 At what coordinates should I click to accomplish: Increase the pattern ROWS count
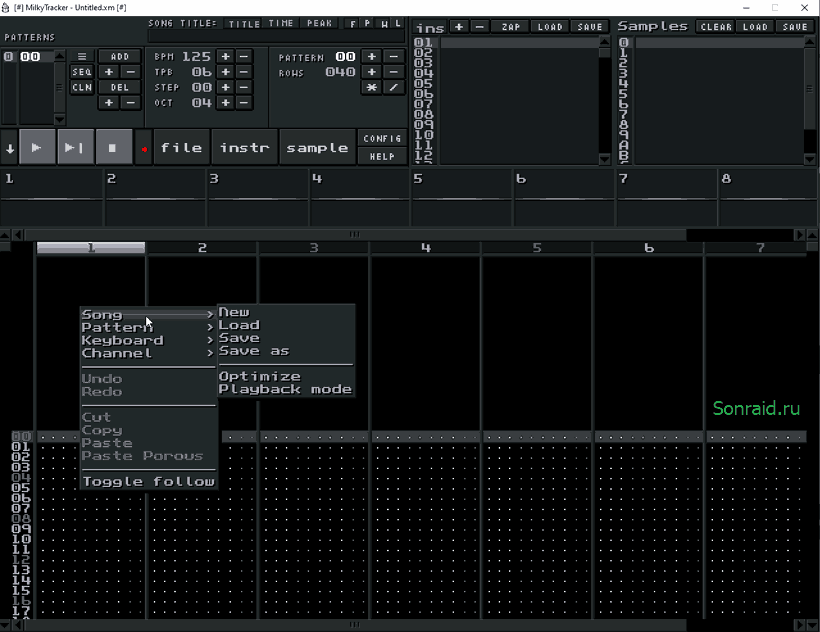pyautogui.click(x=371, y=72)
